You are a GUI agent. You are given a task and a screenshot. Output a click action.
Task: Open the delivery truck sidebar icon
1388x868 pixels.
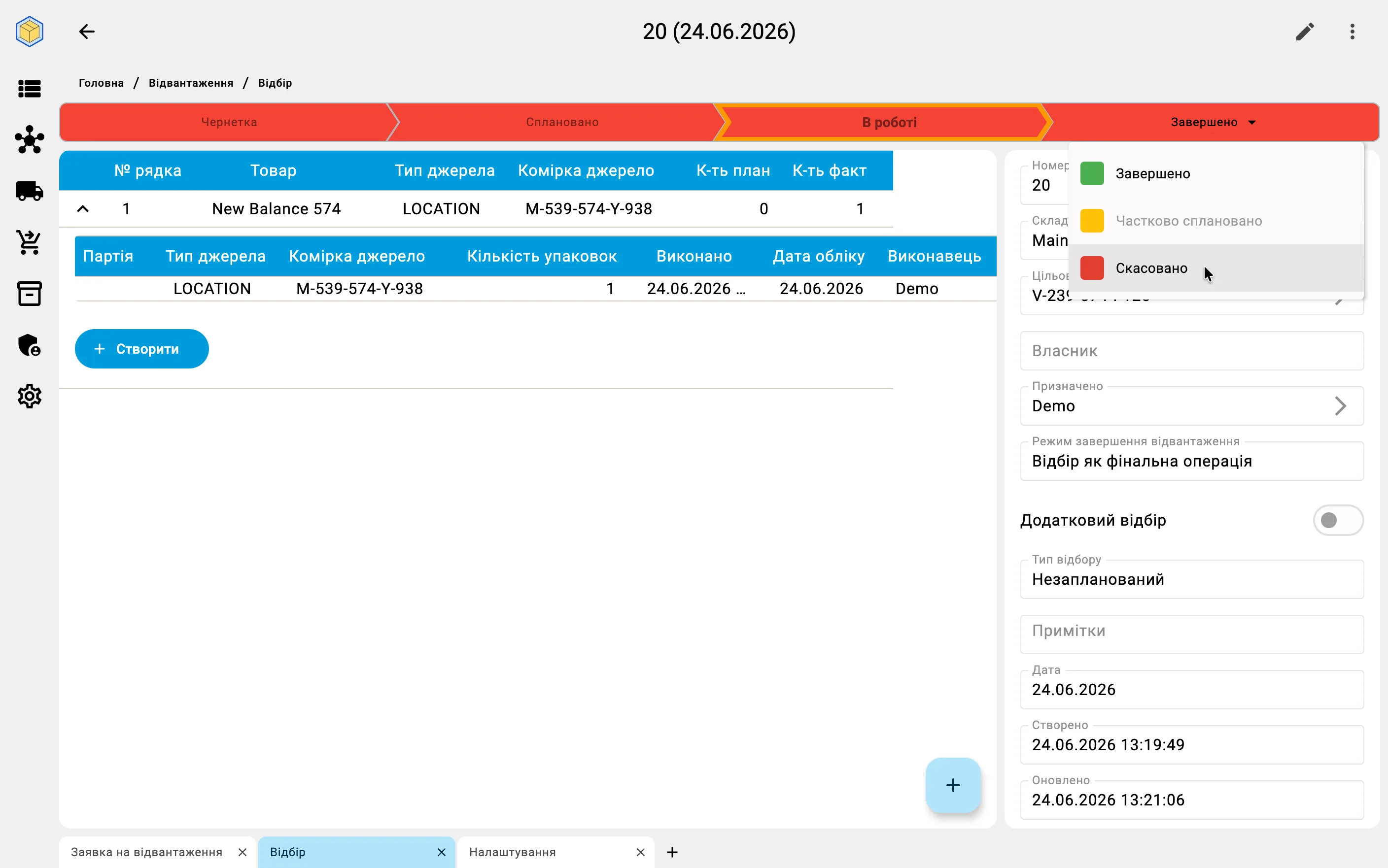coord(29,191)
